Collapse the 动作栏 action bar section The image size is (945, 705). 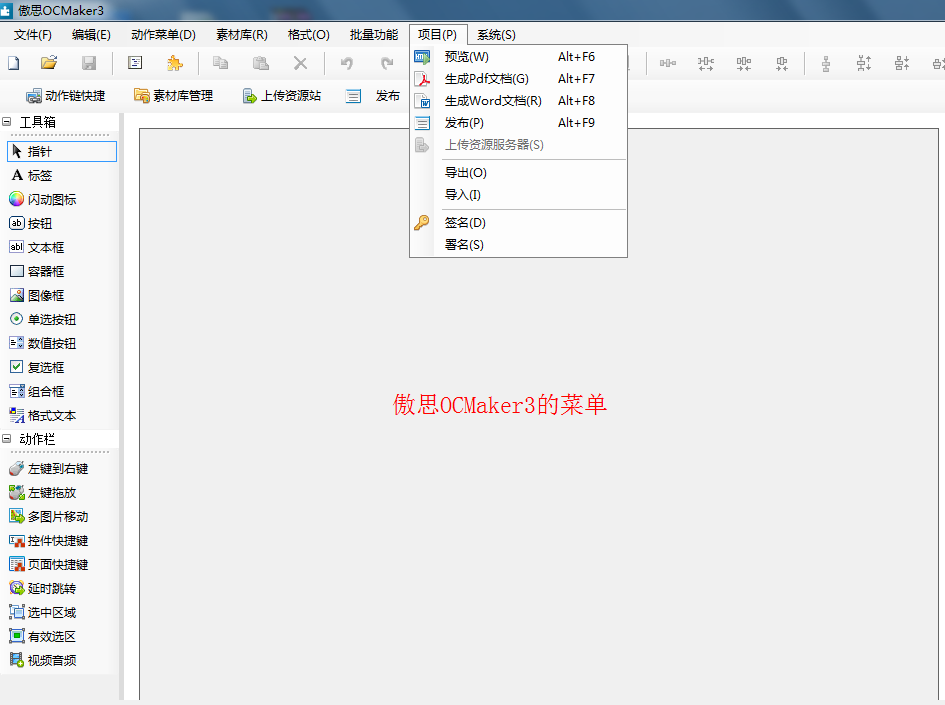click(x=7, y=439)
